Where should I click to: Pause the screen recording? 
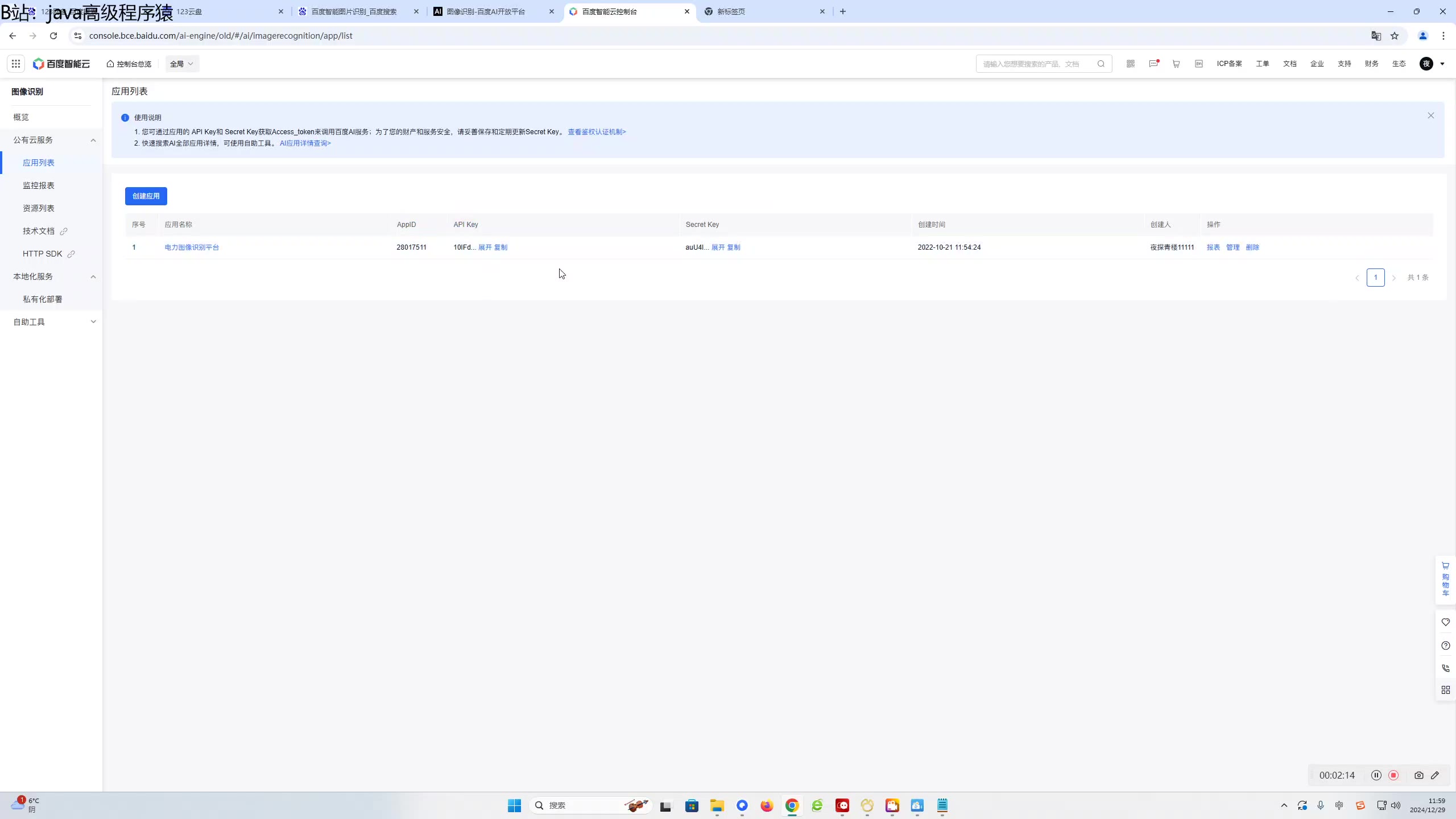[x=1376, y=775]
